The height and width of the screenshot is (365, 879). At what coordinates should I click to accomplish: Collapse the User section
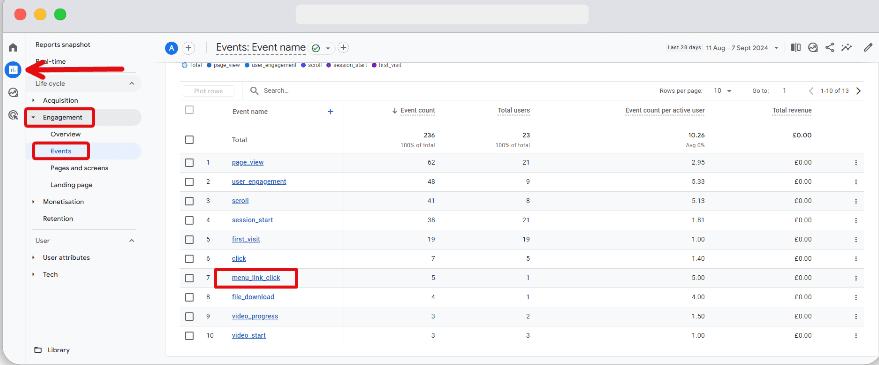(132, 241)
